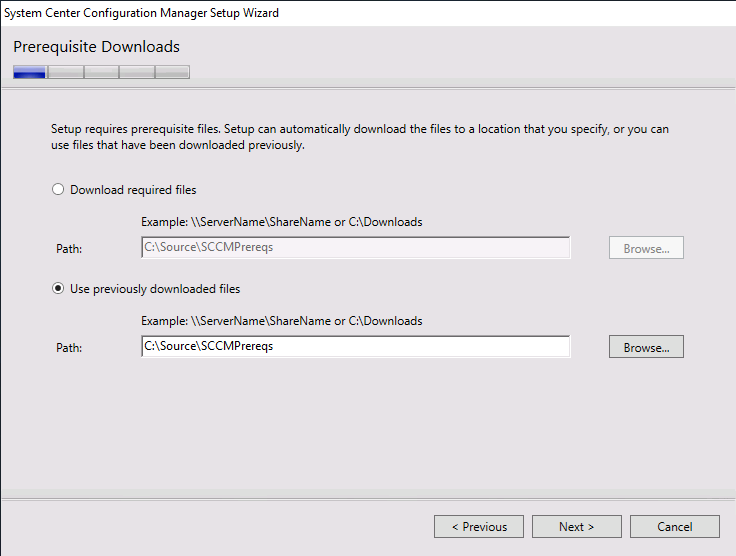Click the 'Setup requires prerequisite files' description
This screenshot has width=736, height=556.
[x=360, y=137]
